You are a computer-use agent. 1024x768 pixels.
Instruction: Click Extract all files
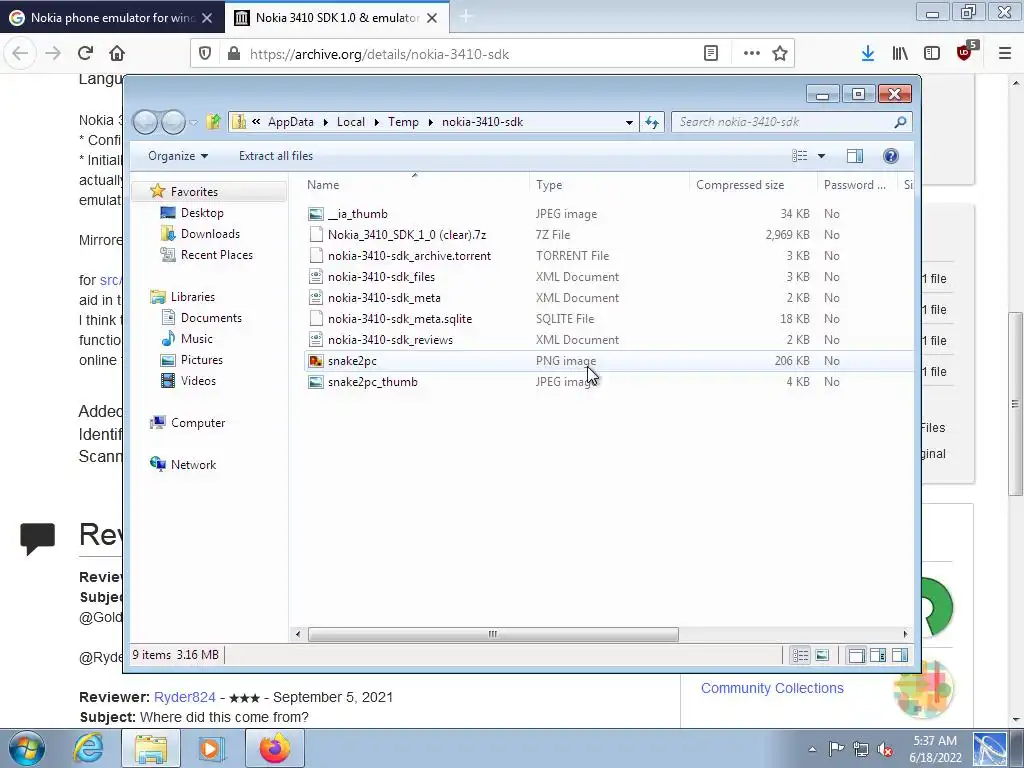pos(276,155)
